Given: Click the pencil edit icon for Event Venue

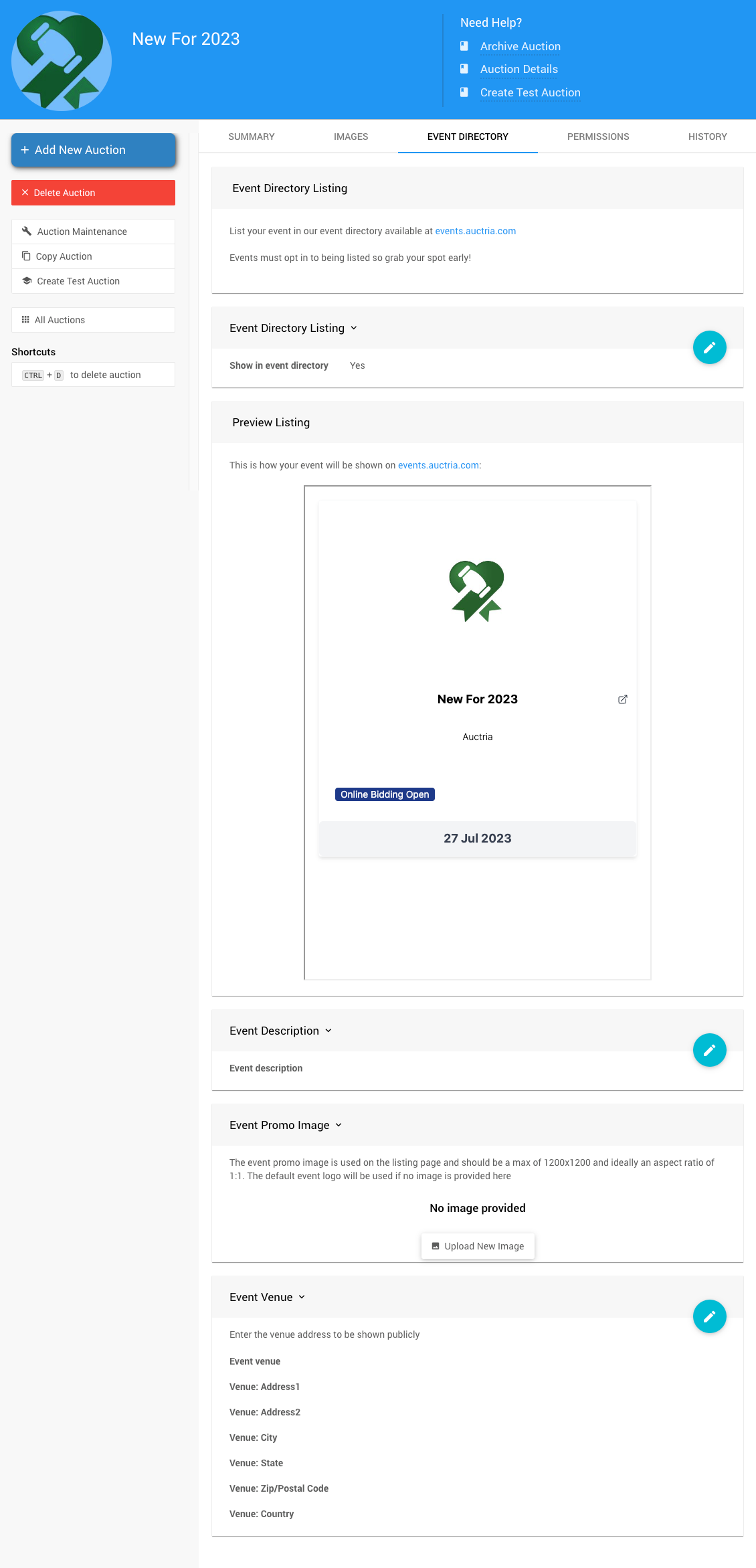Looking at the screenshot, I should [x=709, y=1316].
